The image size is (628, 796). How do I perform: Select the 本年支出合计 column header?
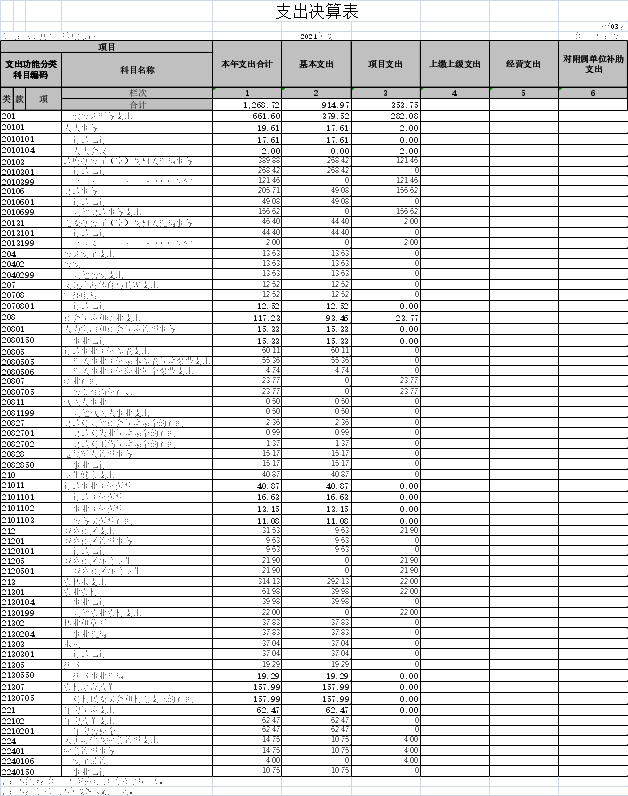pyautogui.click(x=246, y=64)
